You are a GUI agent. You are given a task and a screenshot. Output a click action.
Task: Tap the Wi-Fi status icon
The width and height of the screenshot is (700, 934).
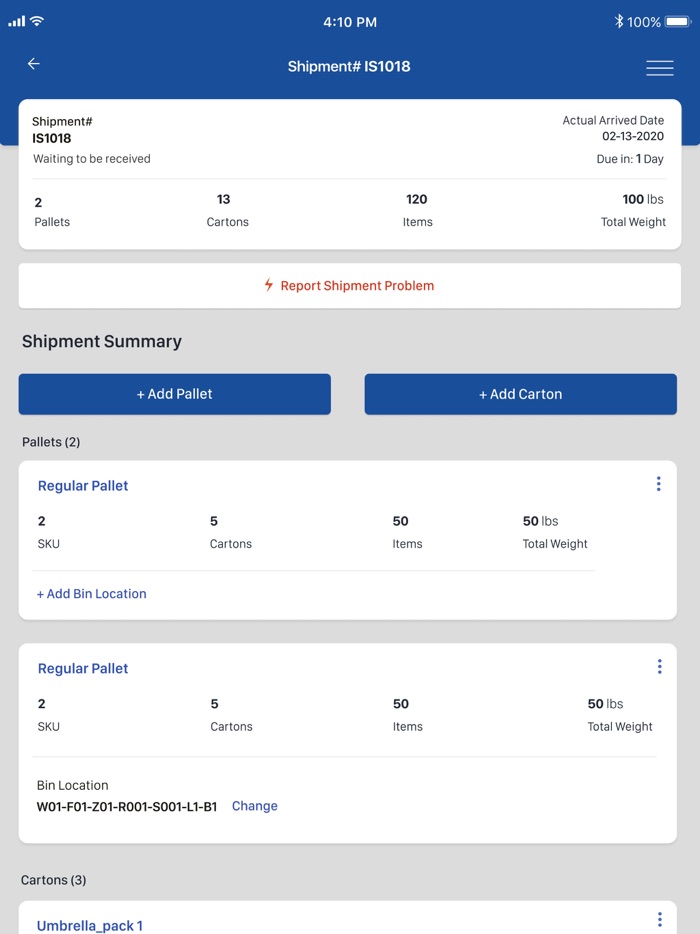point(37,21)
